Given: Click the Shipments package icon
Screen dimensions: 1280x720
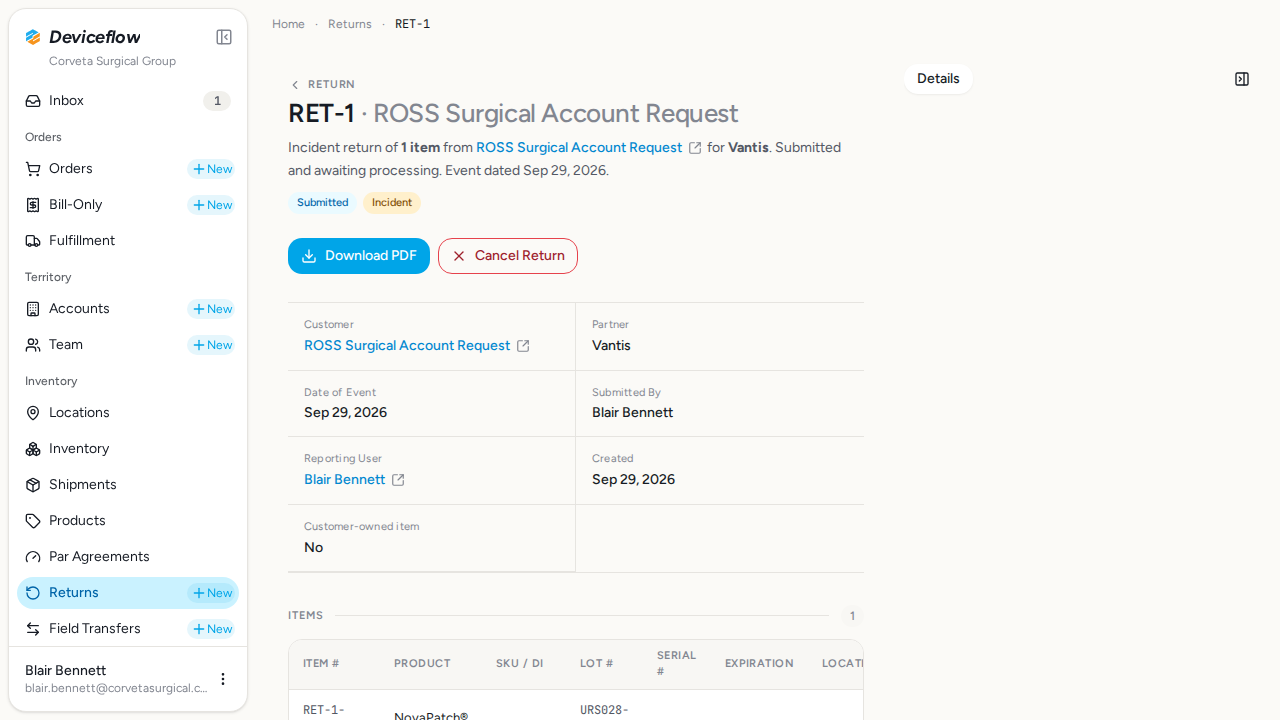Looking at the screenshot, I should [33, 485].
